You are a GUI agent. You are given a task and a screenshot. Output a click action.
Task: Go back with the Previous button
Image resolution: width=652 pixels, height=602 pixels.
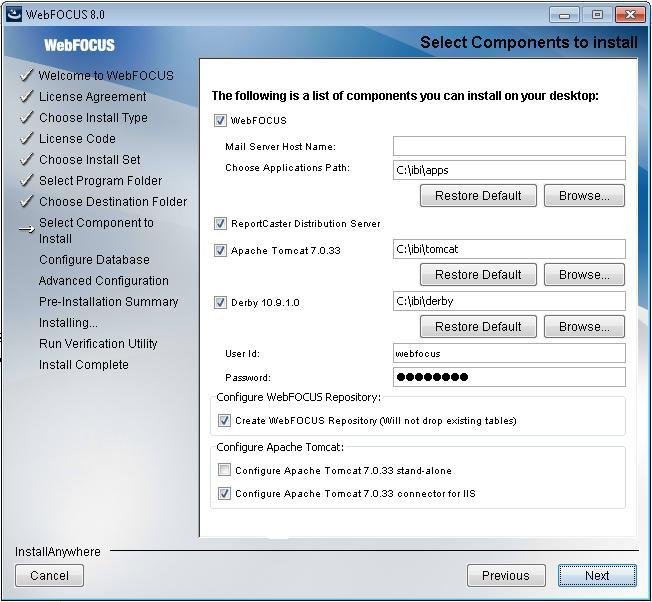tap(506, 575)
